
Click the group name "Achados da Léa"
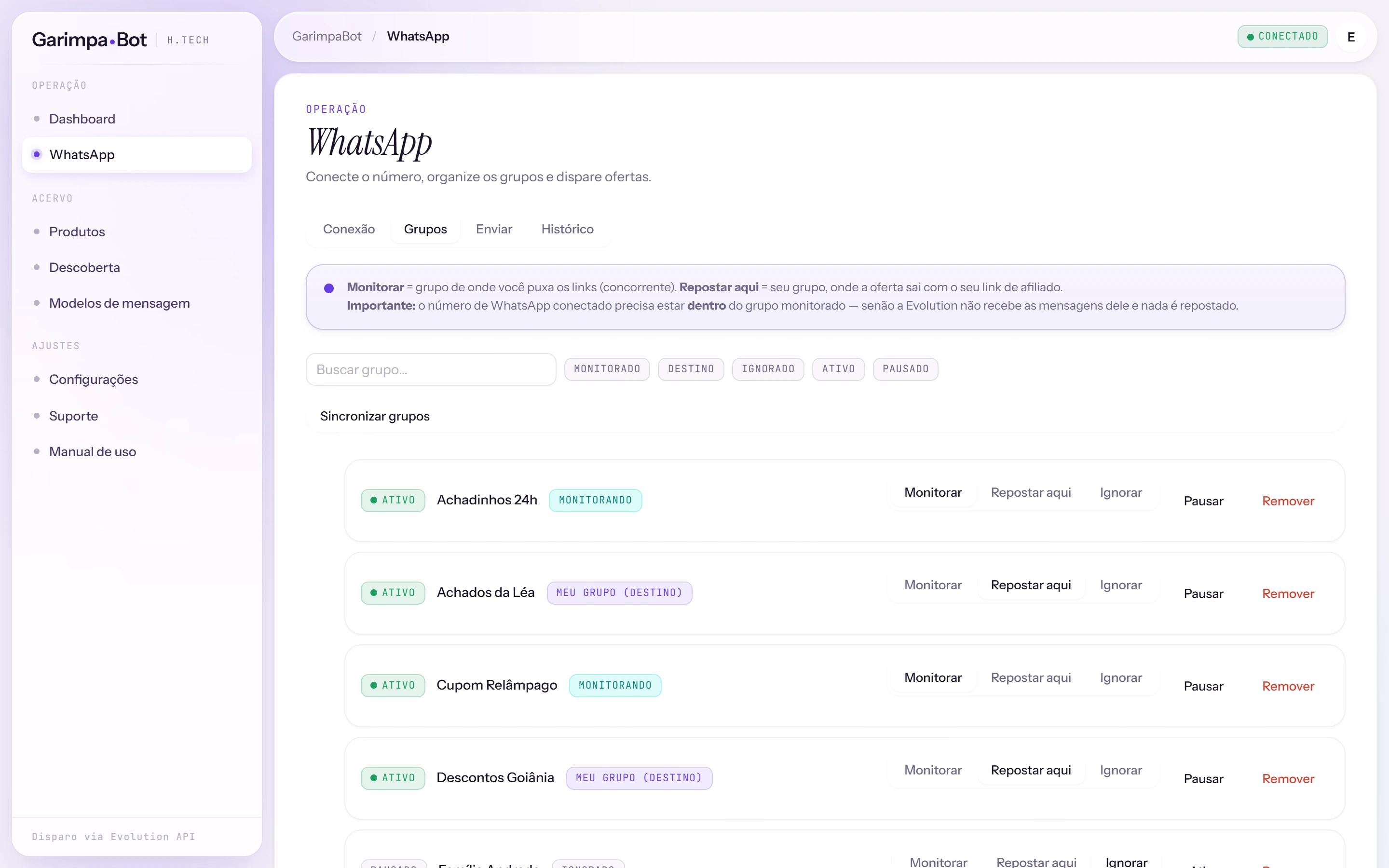point(485,593)
